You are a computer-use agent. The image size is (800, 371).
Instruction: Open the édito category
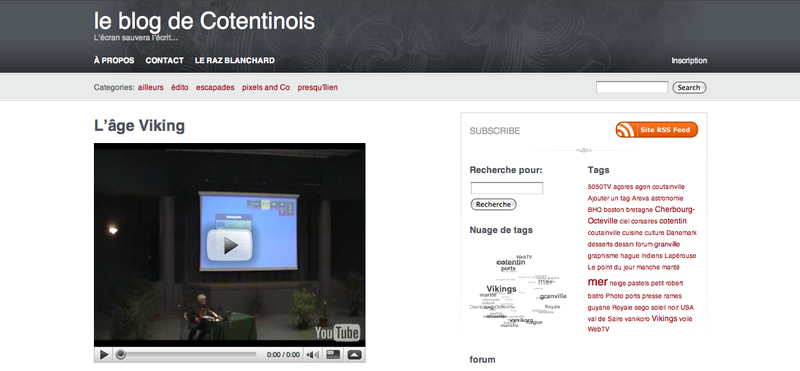click(180, 87)
